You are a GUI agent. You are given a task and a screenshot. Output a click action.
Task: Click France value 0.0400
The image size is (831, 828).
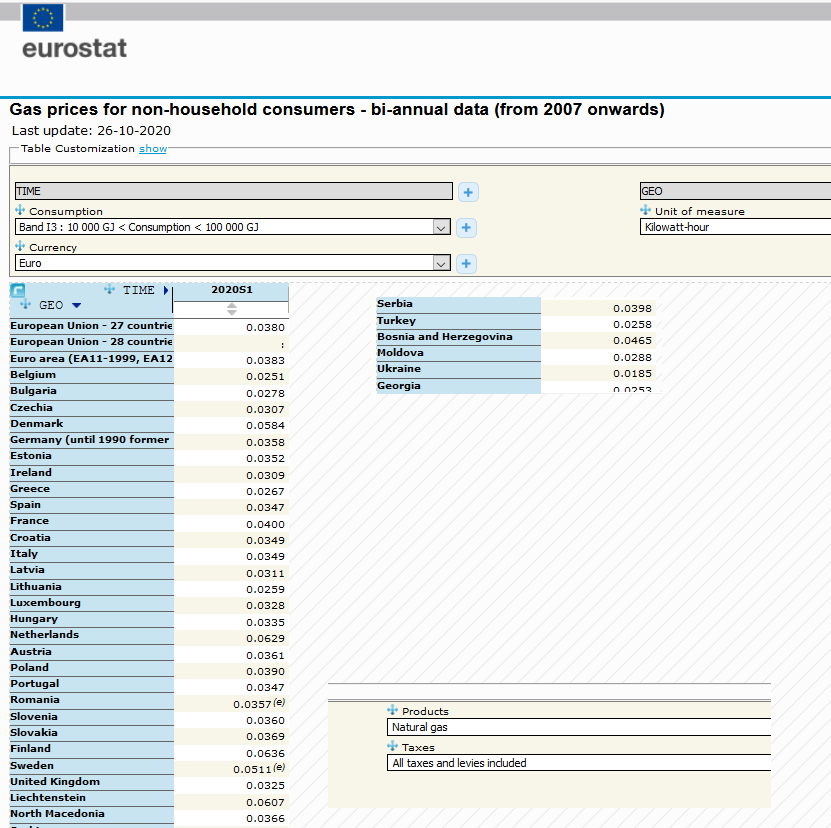(x=266, y=524)
